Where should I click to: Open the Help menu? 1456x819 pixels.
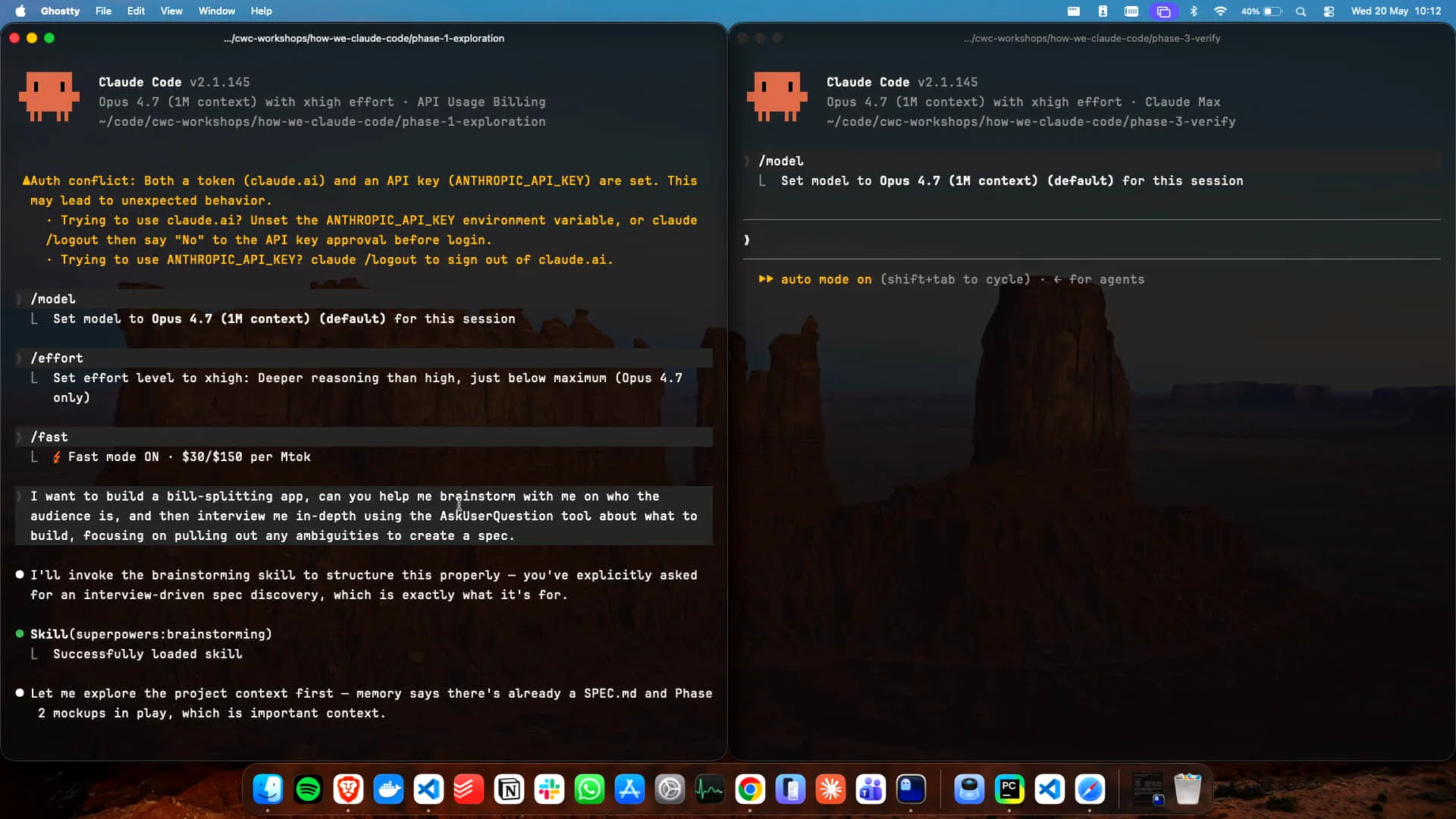(261, 11)
